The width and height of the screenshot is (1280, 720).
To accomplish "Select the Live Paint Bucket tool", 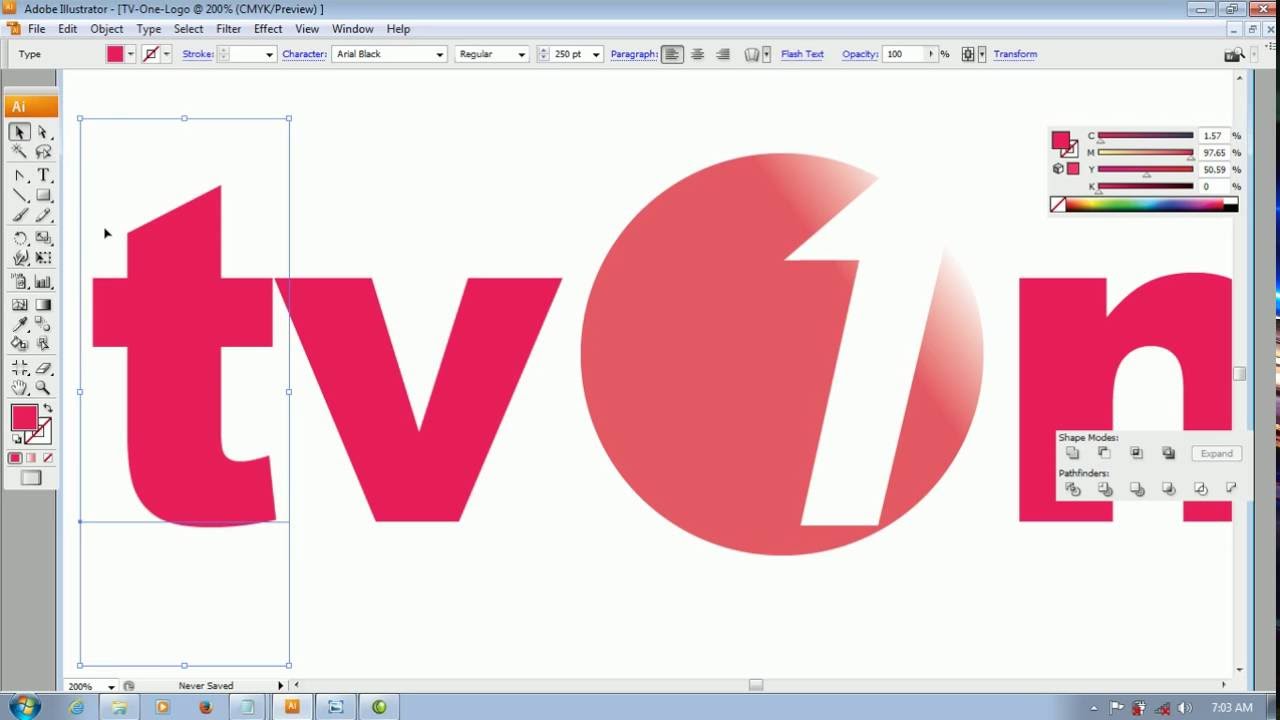I will (x=20, y=343).
